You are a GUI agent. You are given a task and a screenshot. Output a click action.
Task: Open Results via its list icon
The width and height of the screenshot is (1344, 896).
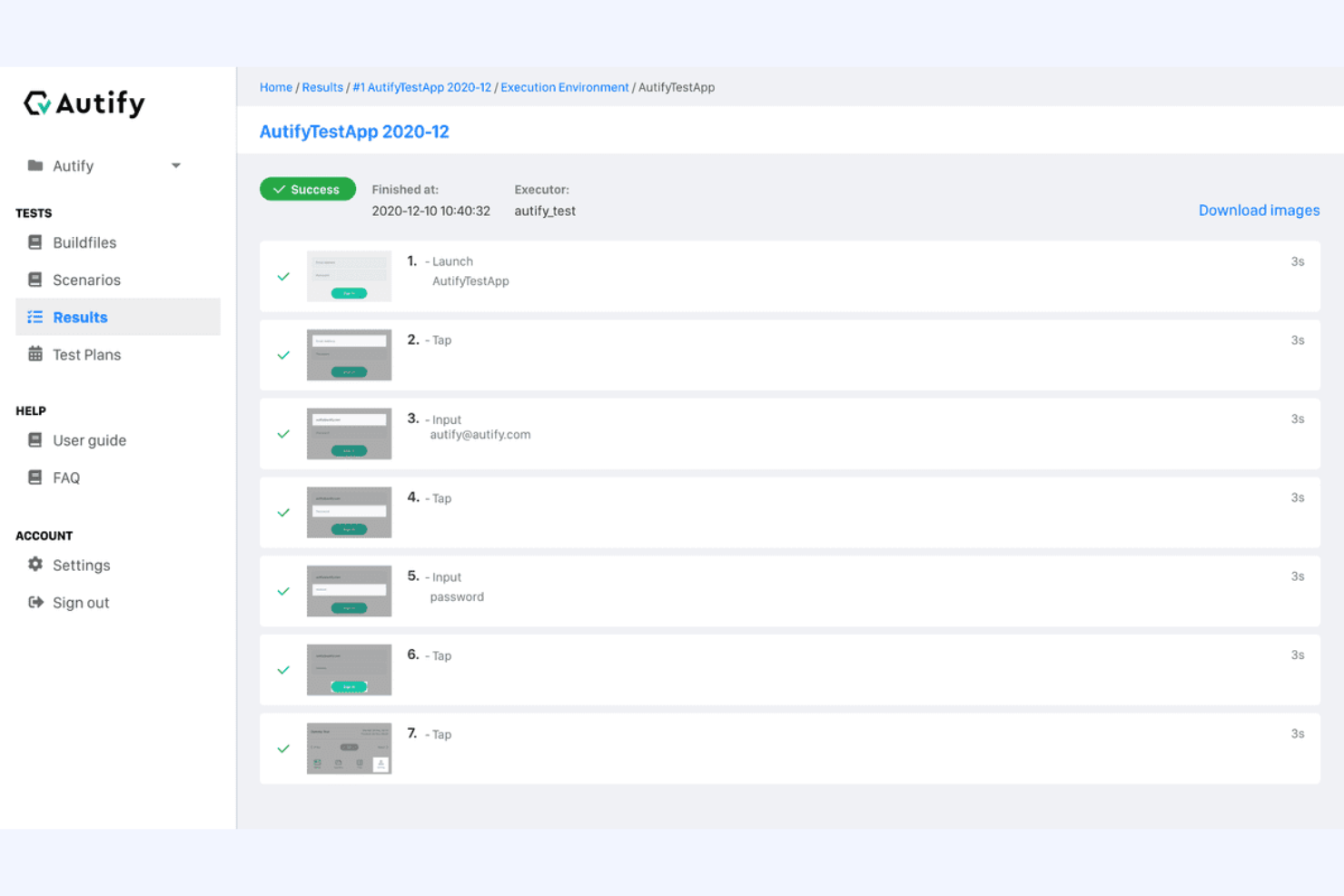35,317
